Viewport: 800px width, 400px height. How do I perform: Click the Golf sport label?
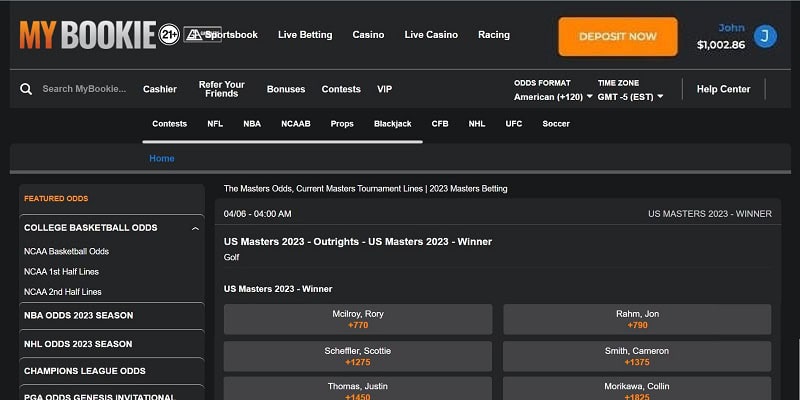click(x=232, y=258)
